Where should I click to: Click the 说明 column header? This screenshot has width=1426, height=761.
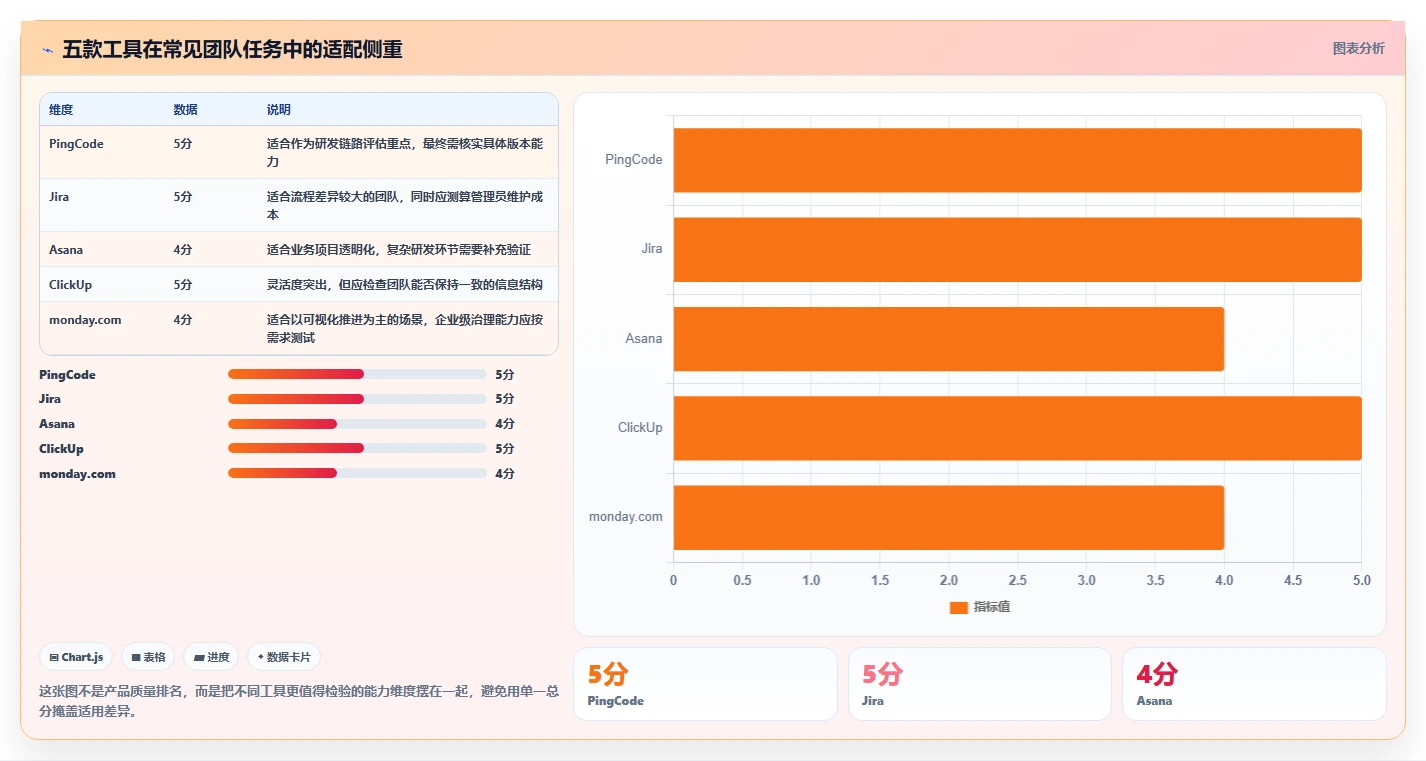tap(279, 110)
